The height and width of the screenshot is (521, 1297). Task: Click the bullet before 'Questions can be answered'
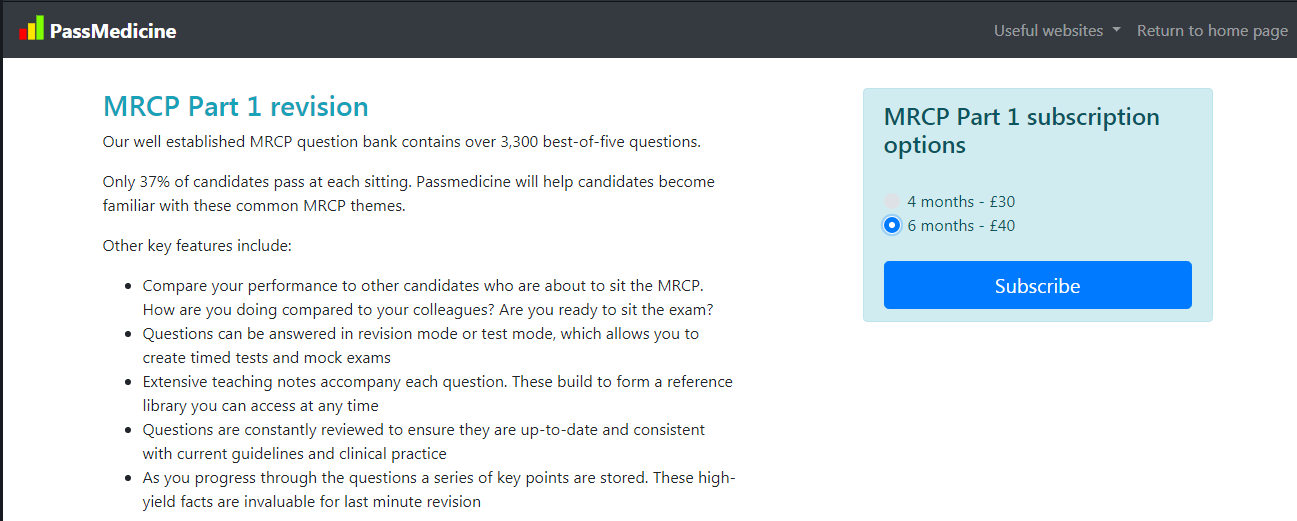tap(128, 334)
